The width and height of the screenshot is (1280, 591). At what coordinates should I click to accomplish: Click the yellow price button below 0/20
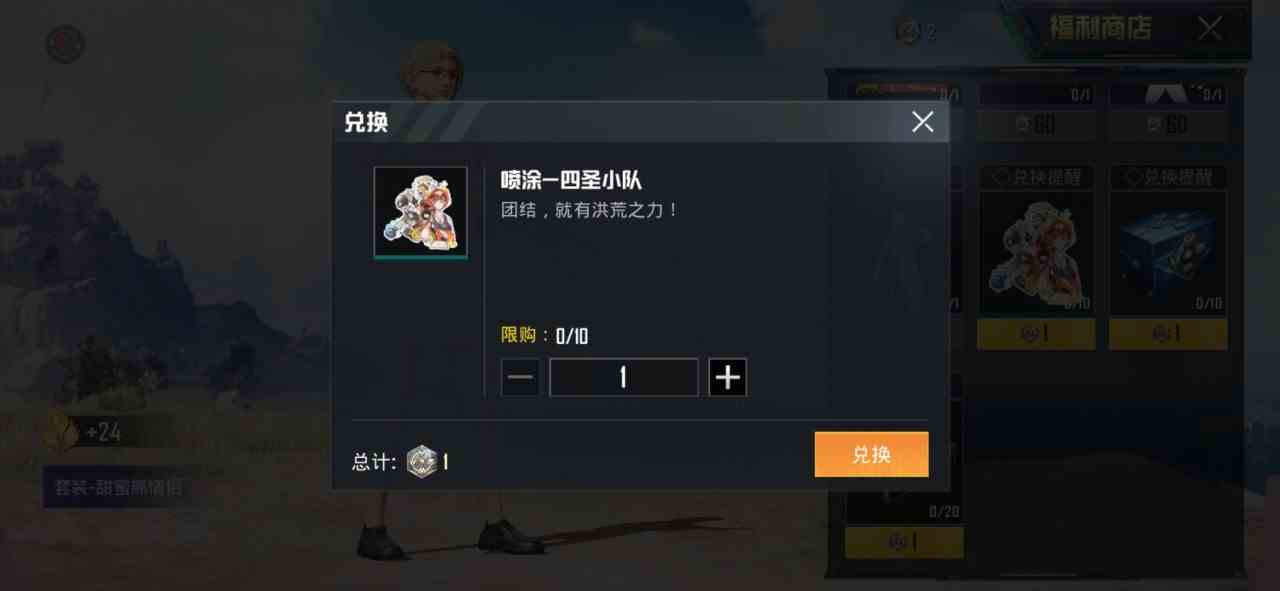[904, 542]
